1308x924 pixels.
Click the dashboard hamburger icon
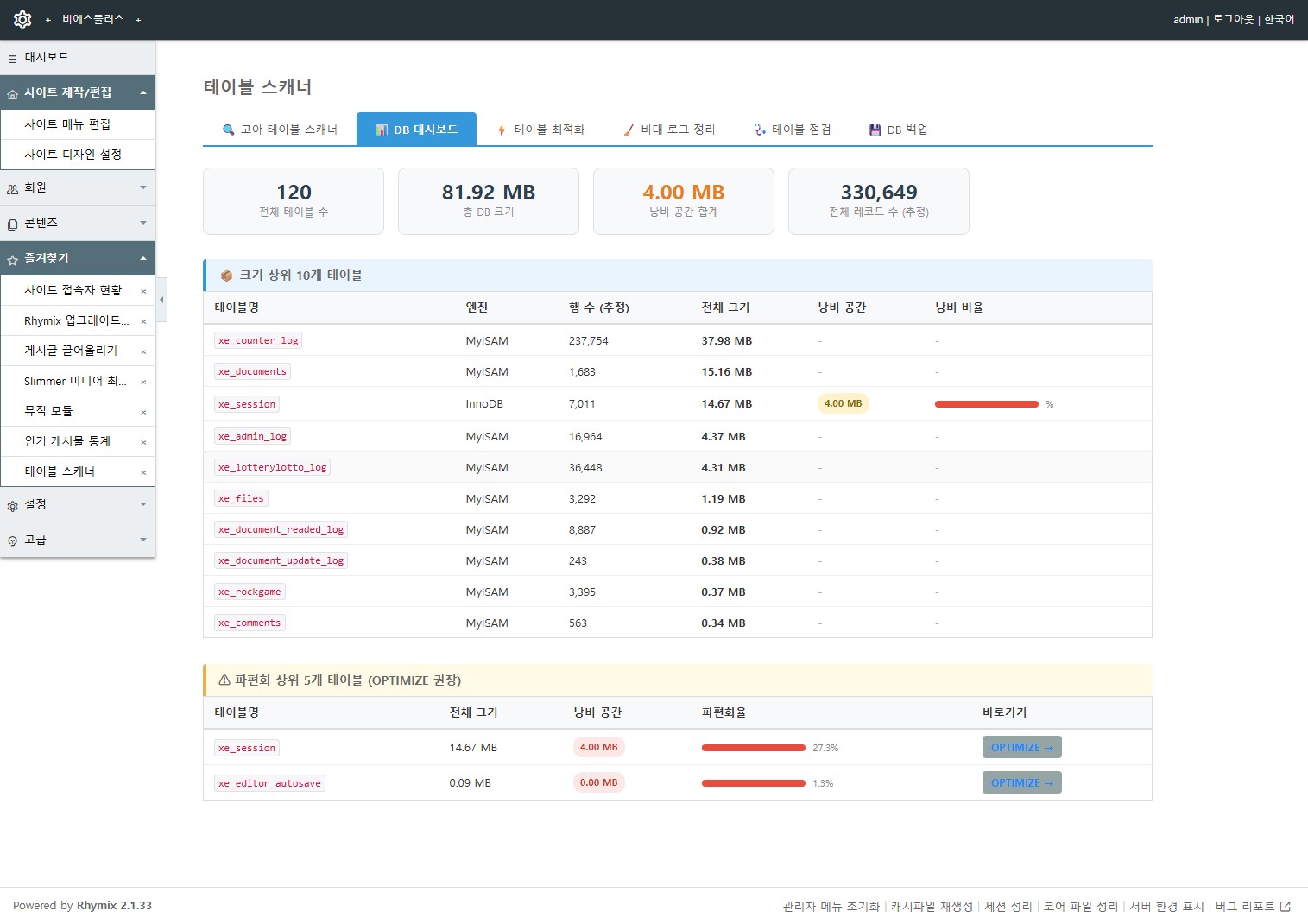pyautogui.click(x=12, y=59)
